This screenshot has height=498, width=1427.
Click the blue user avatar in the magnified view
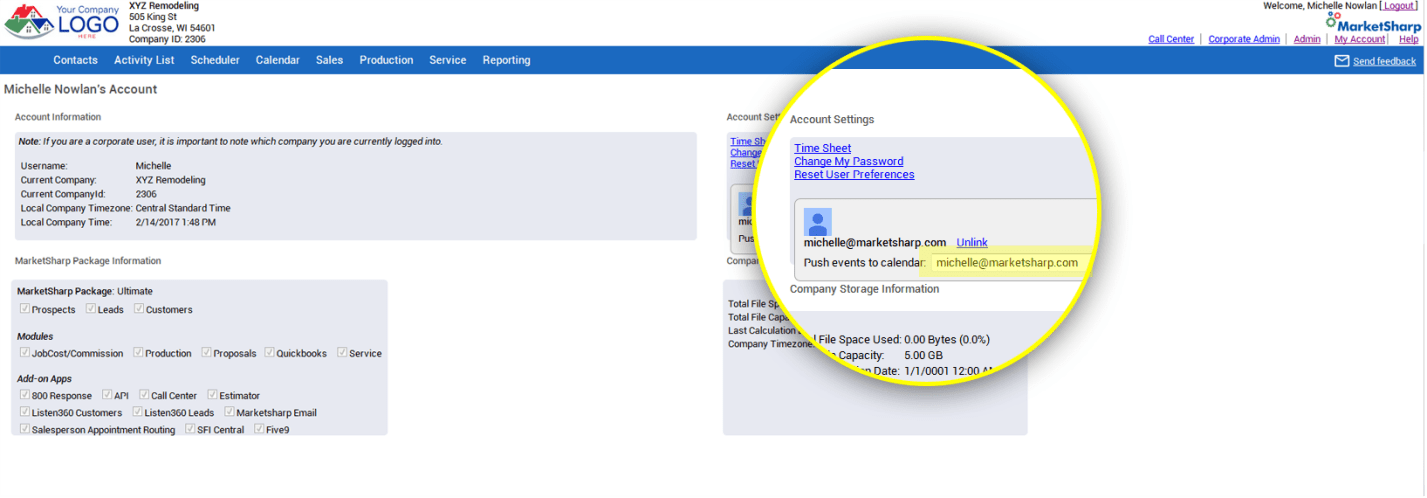[x=818, y=222]
